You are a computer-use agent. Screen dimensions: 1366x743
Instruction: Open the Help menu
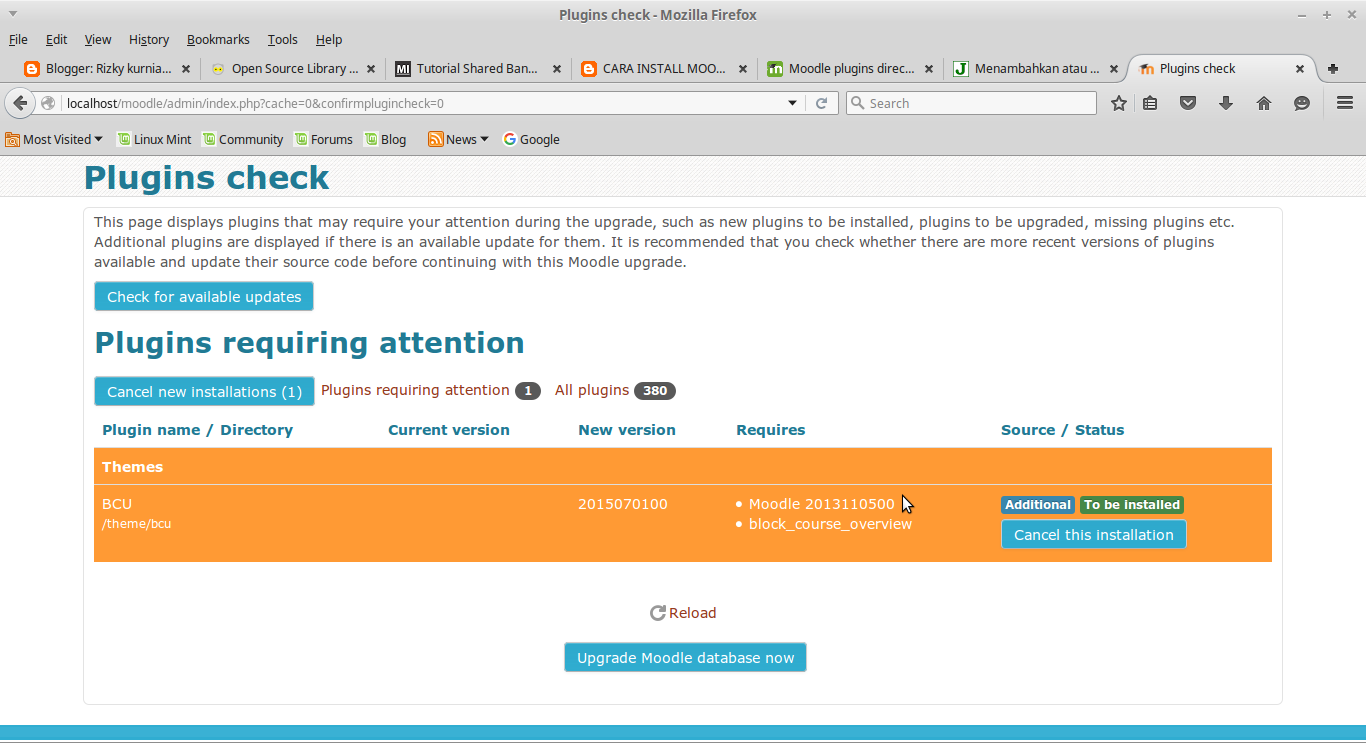click(329, 40)
